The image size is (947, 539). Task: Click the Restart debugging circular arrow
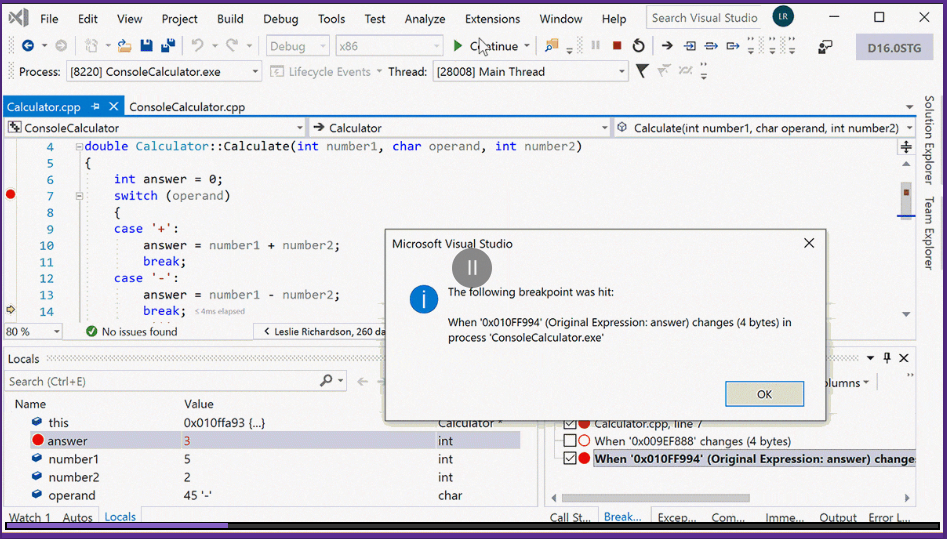(x=638, y=46)
